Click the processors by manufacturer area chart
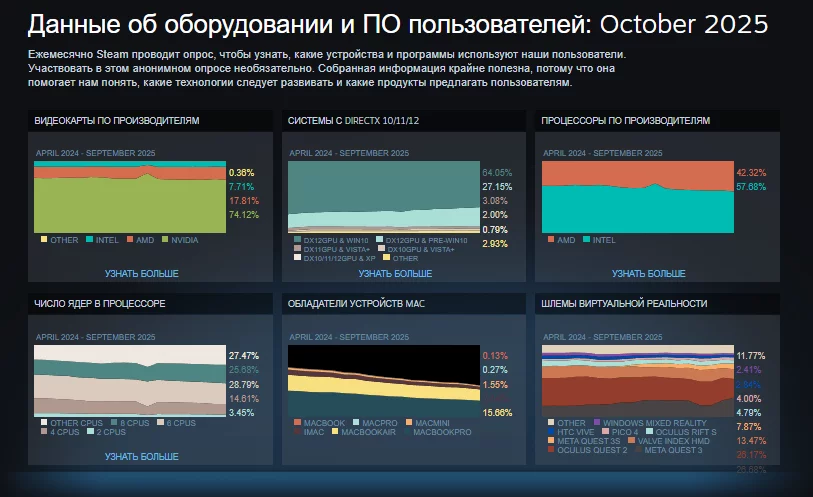This screenshot has height=497, width=813. point(638,197)
